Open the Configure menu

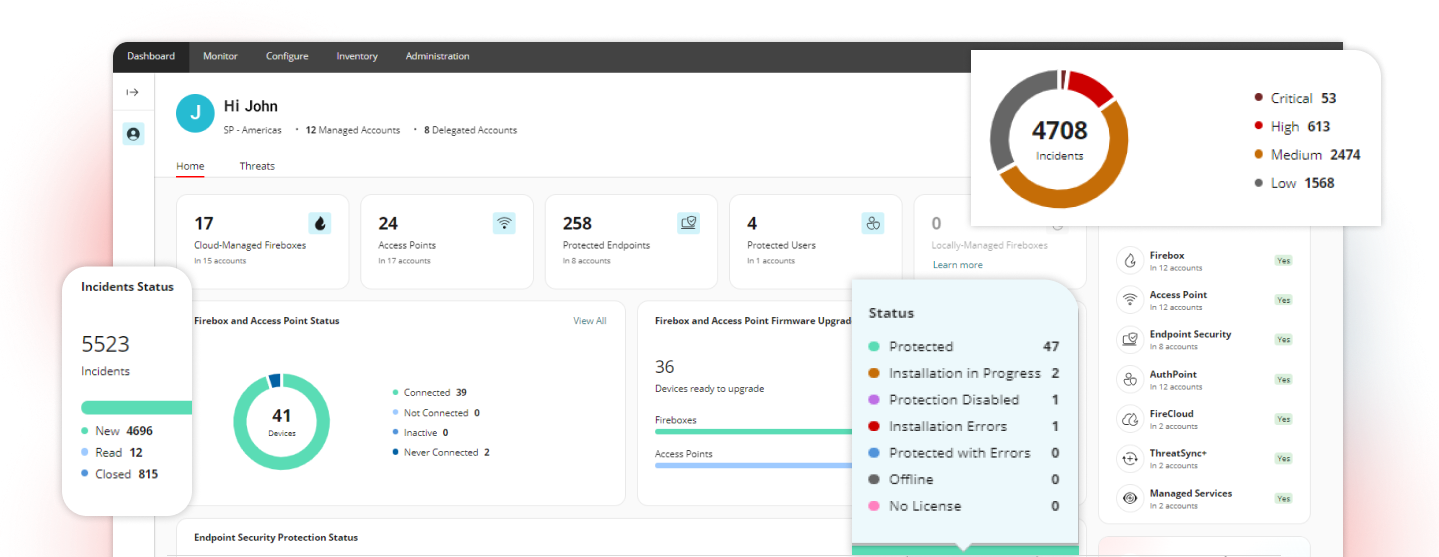pos(287,56)
